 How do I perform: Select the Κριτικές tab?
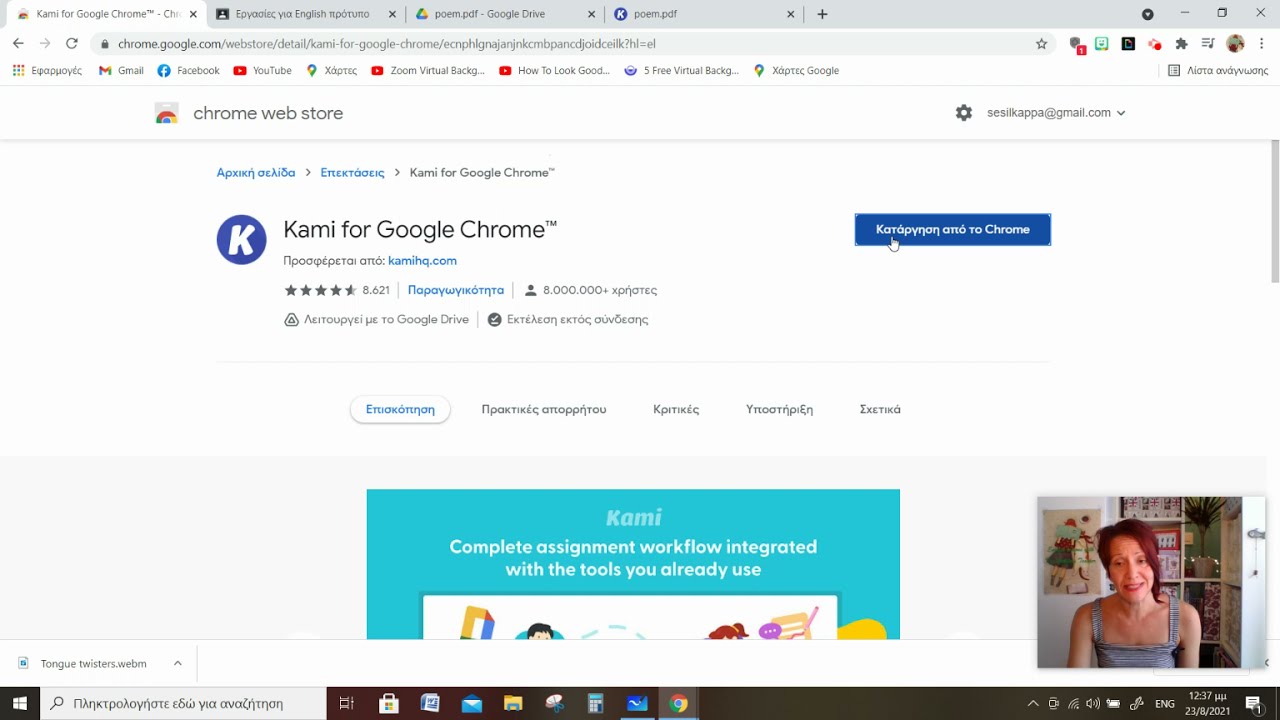coord(676,410)
